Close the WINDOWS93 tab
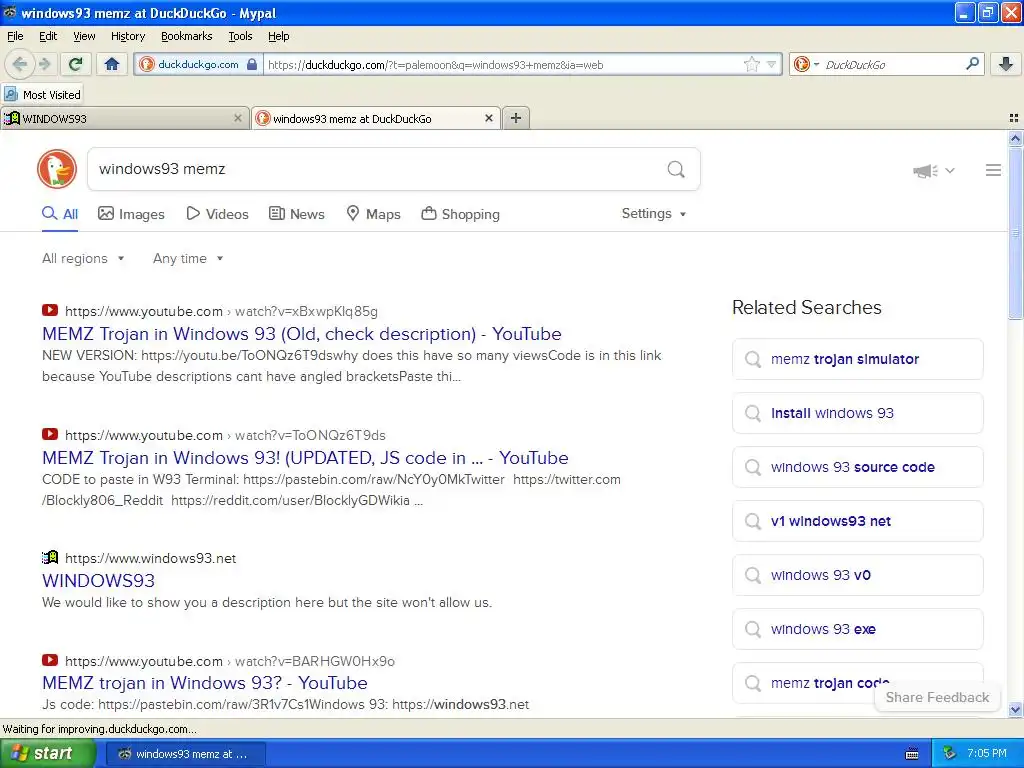Screen dimensions: 1024x768 (x=238, y=118)
